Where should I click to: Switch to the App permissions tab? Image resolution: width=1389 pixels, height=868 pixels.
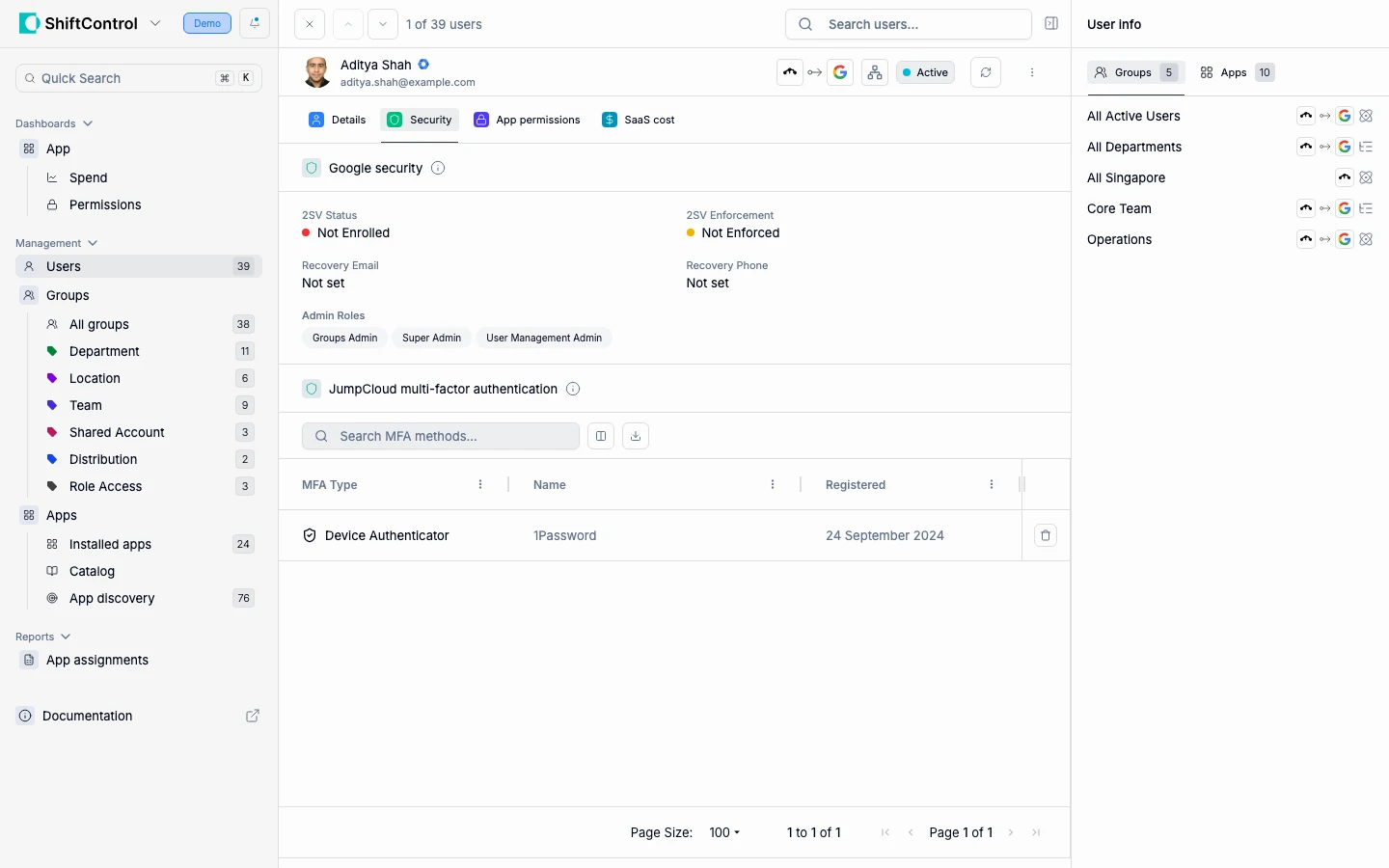point(527,120)
